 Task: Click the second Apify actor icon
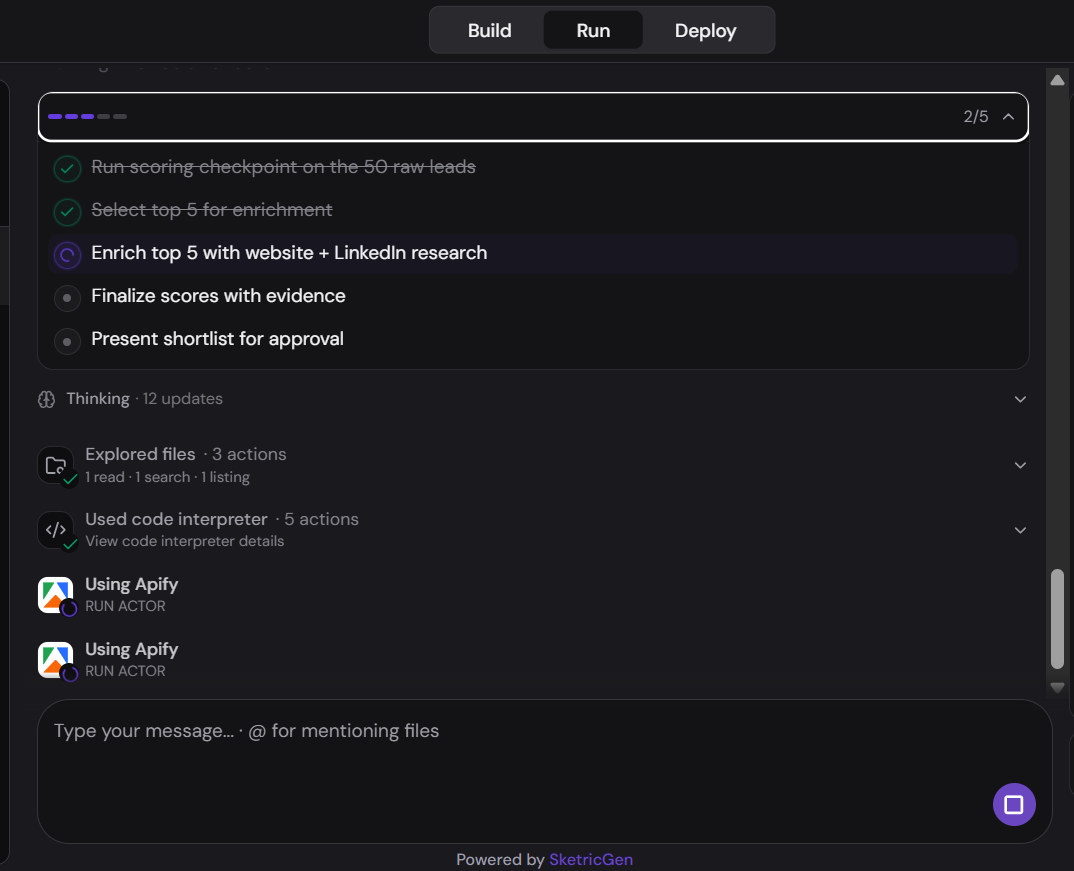55,660
